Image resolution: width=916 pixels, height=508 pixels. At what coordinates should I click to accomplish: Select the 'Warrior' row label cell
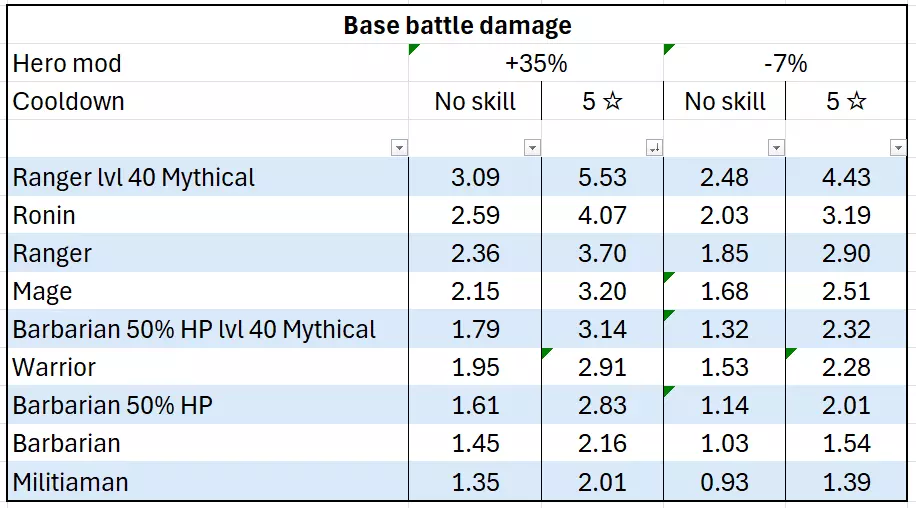pos(54,368)
